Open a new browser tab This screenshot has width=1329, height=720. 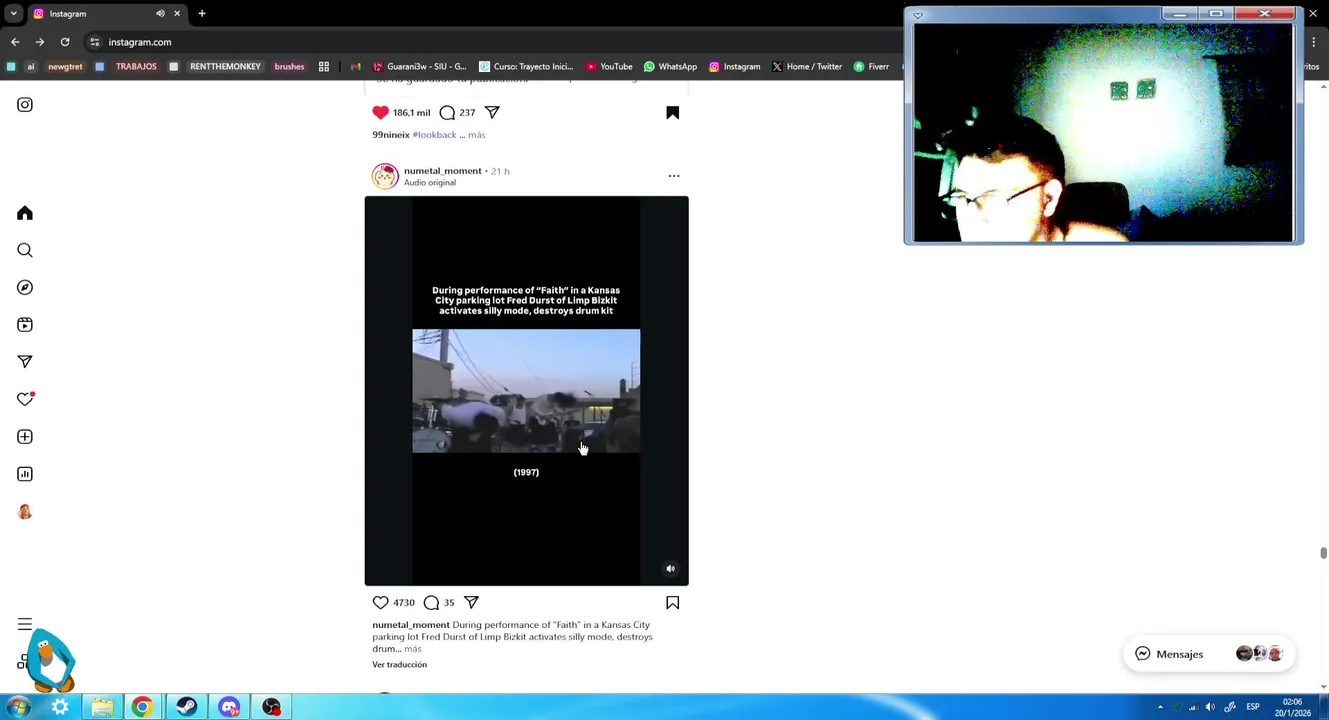[202, 14]
